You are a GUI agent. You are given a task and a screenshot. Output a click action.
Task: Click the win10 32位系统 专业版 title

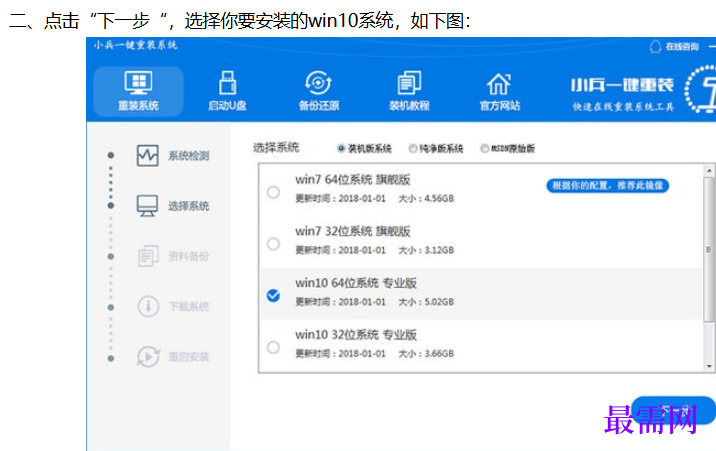click(356, 335)
